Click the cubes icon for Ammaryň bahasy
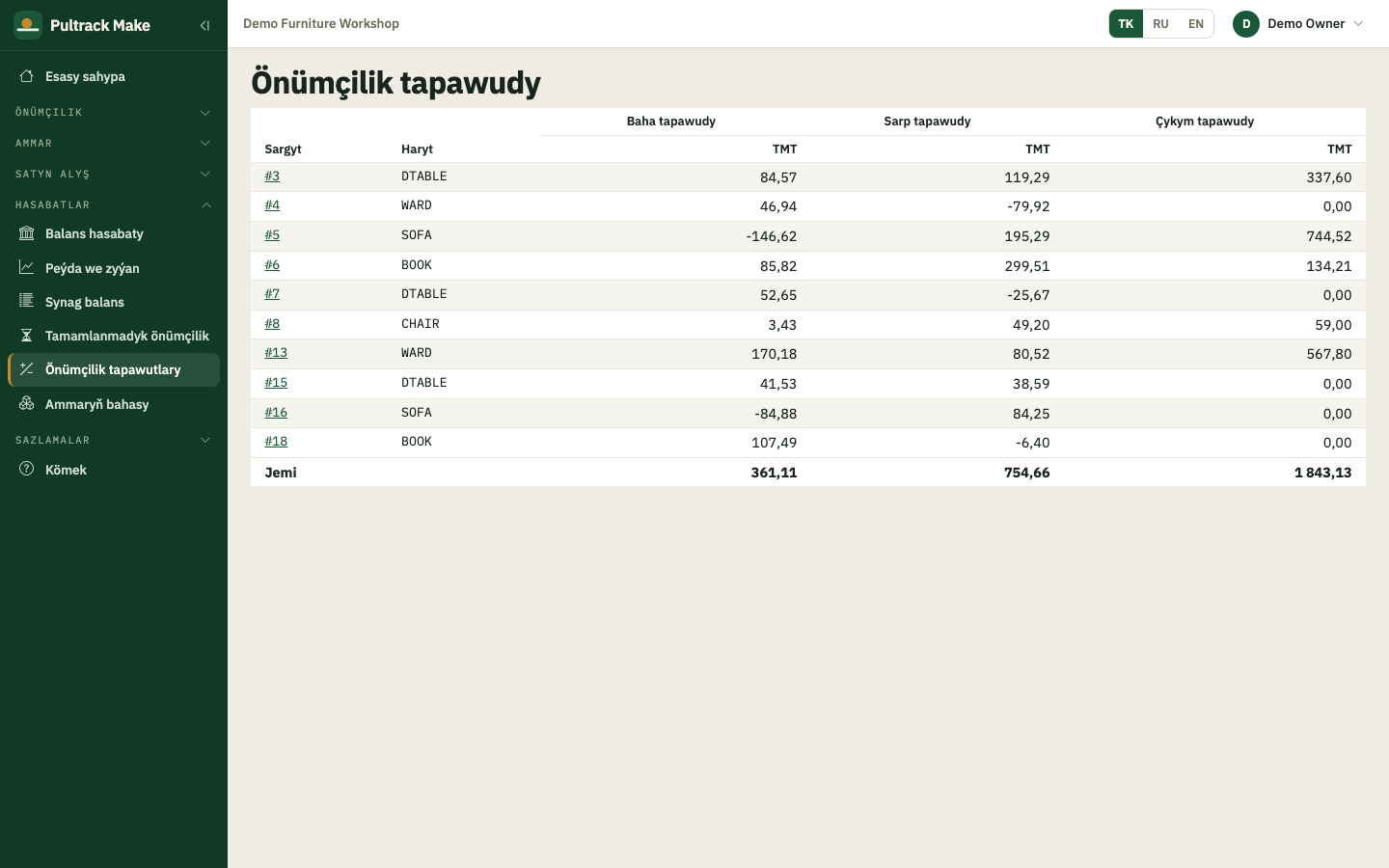Image resolution: width=1389 pixels, height=868 pixels. point(27,404)
